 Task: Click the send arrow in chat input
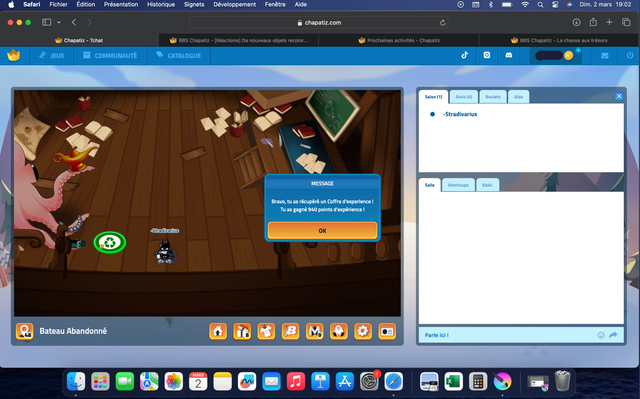tap(613, 335)
